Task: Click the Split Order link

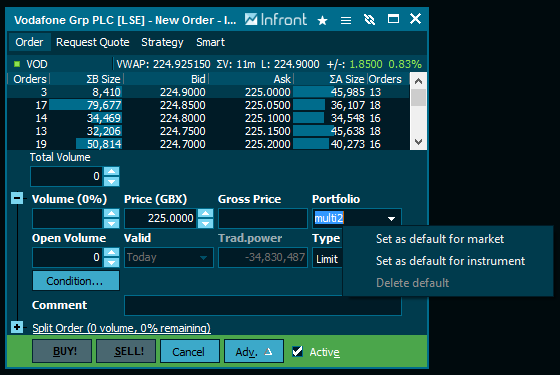Action: click(x=121, y=328)
